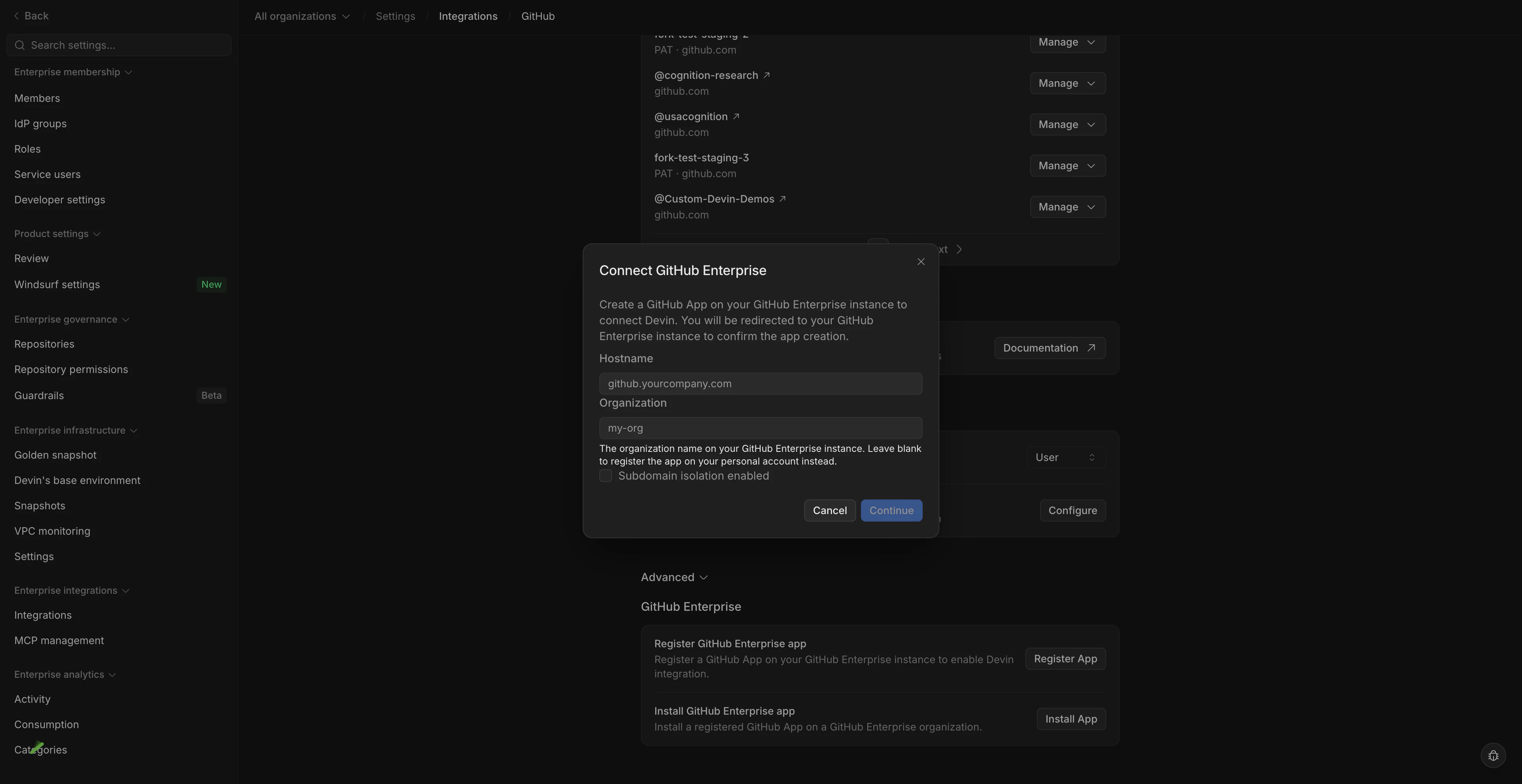Collapse Enterprise governance section
The height and width of the screenshot is (784, 1522).
[71, 319]
